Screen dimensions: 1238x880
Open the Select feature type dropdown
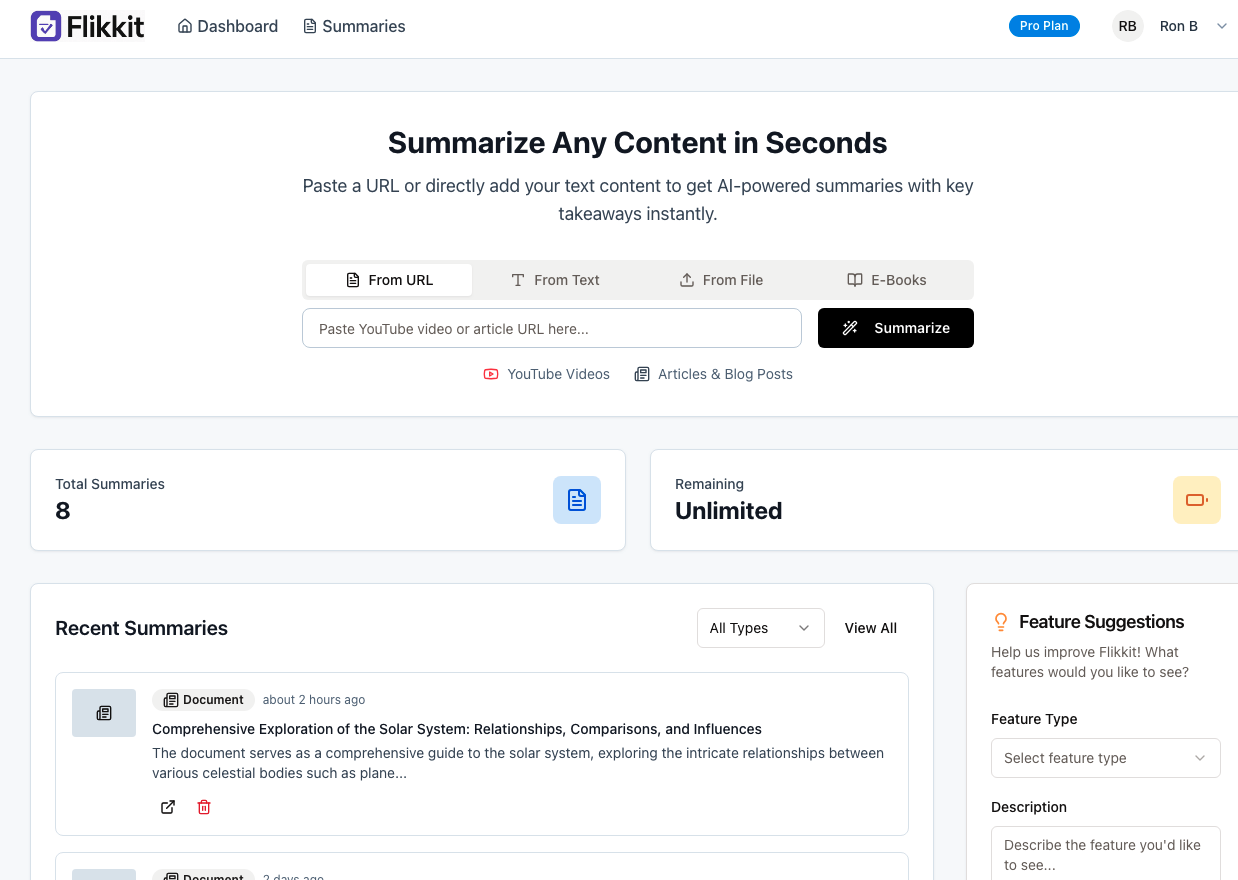[1106, 758]
